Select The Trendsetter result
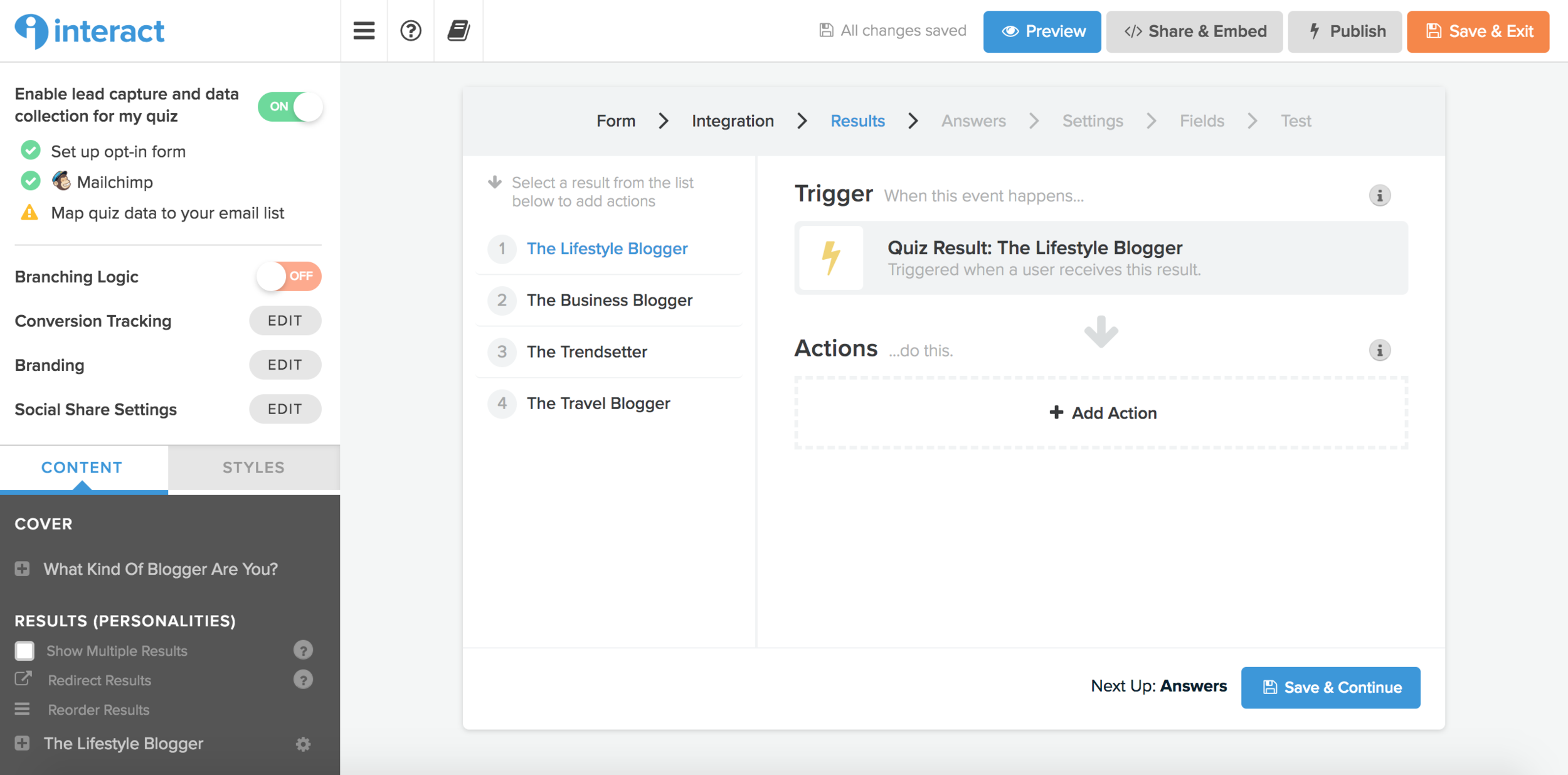Viewport: 1568px width, 775px height. pos(587,351)
